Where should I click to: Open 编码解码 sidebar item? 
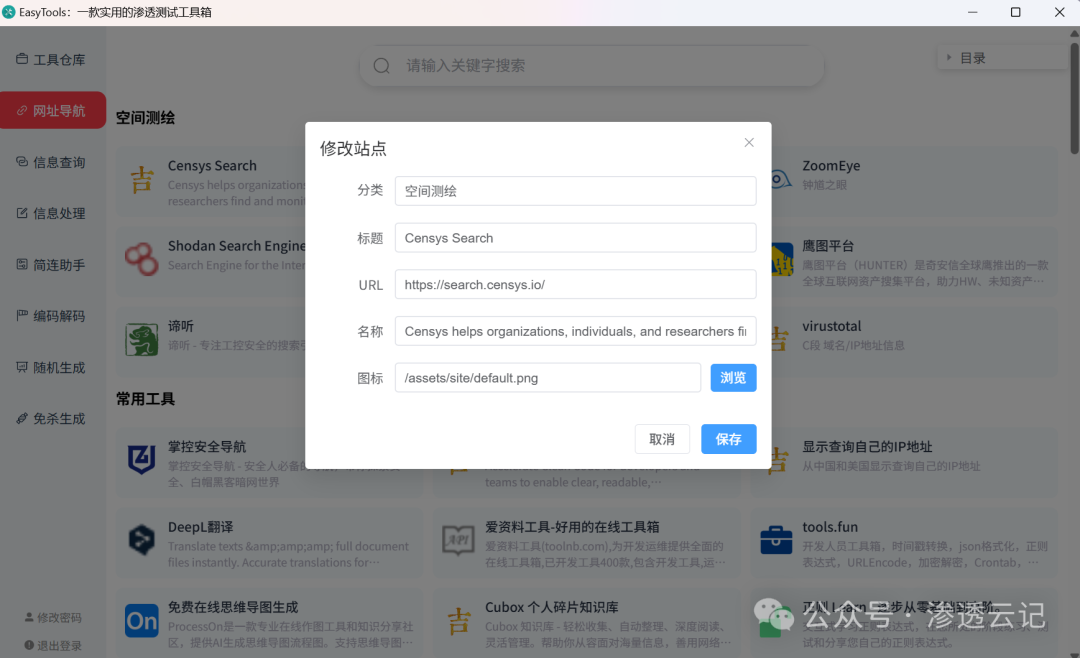pyautogui.click(x=52, y=316)
